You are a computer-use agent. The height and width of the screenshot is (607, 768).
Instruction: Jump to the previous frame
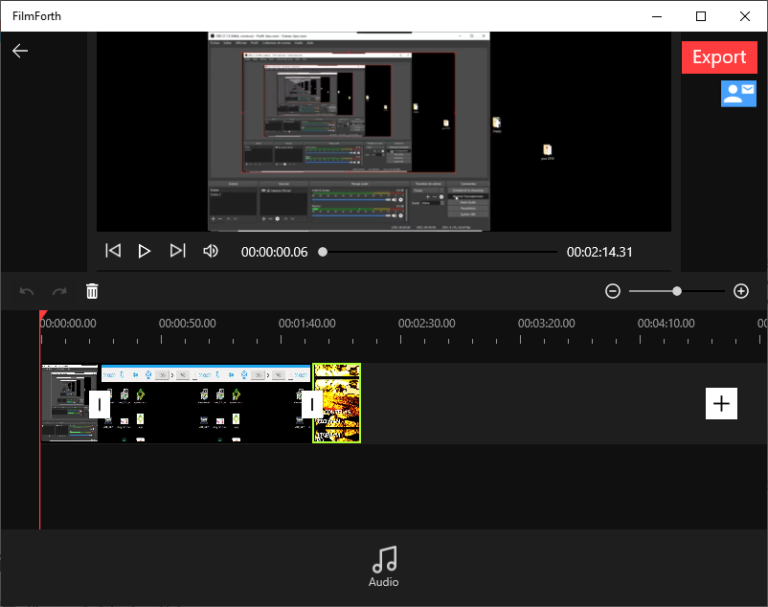coord(113,251)
